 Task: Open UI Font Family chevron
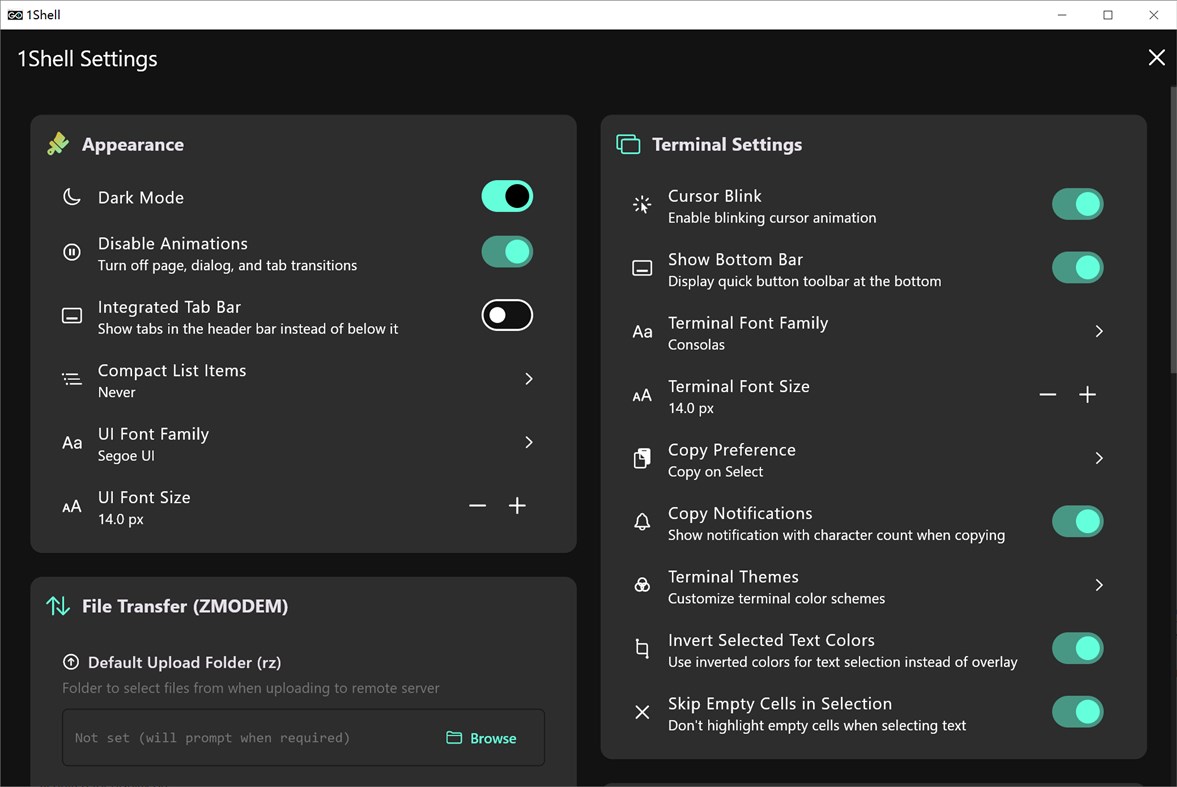[x=528, y=442]
